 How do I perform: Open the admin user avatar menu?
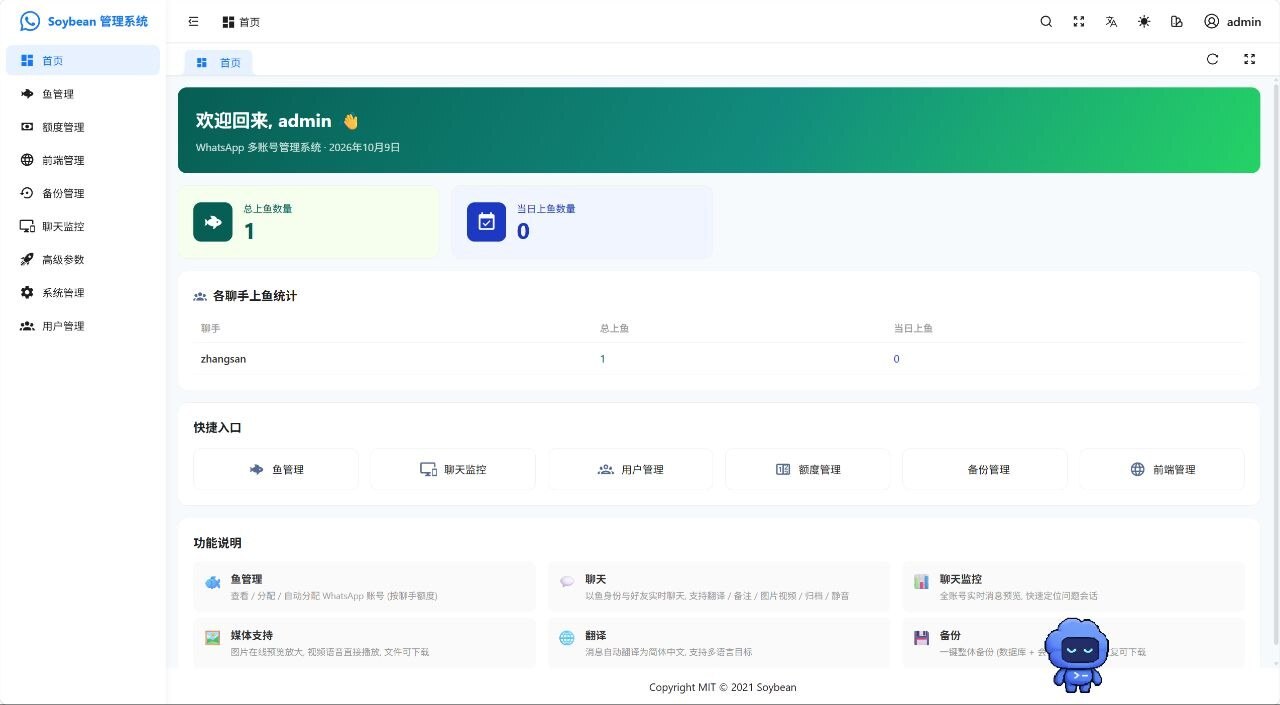pos(1232,21)
